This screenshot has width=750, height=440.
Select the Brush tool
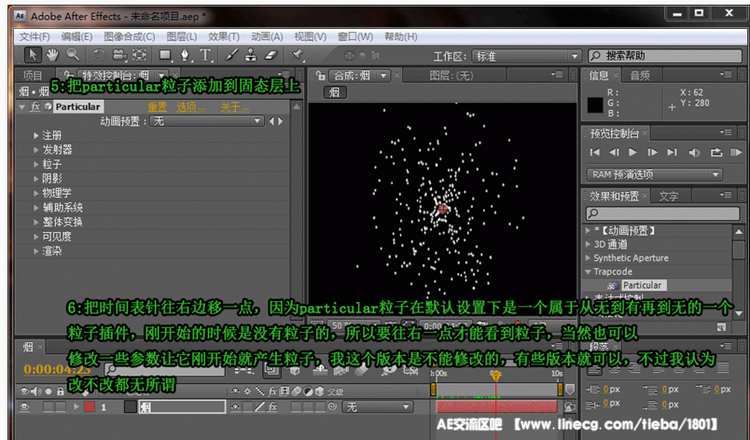point(232,55)
